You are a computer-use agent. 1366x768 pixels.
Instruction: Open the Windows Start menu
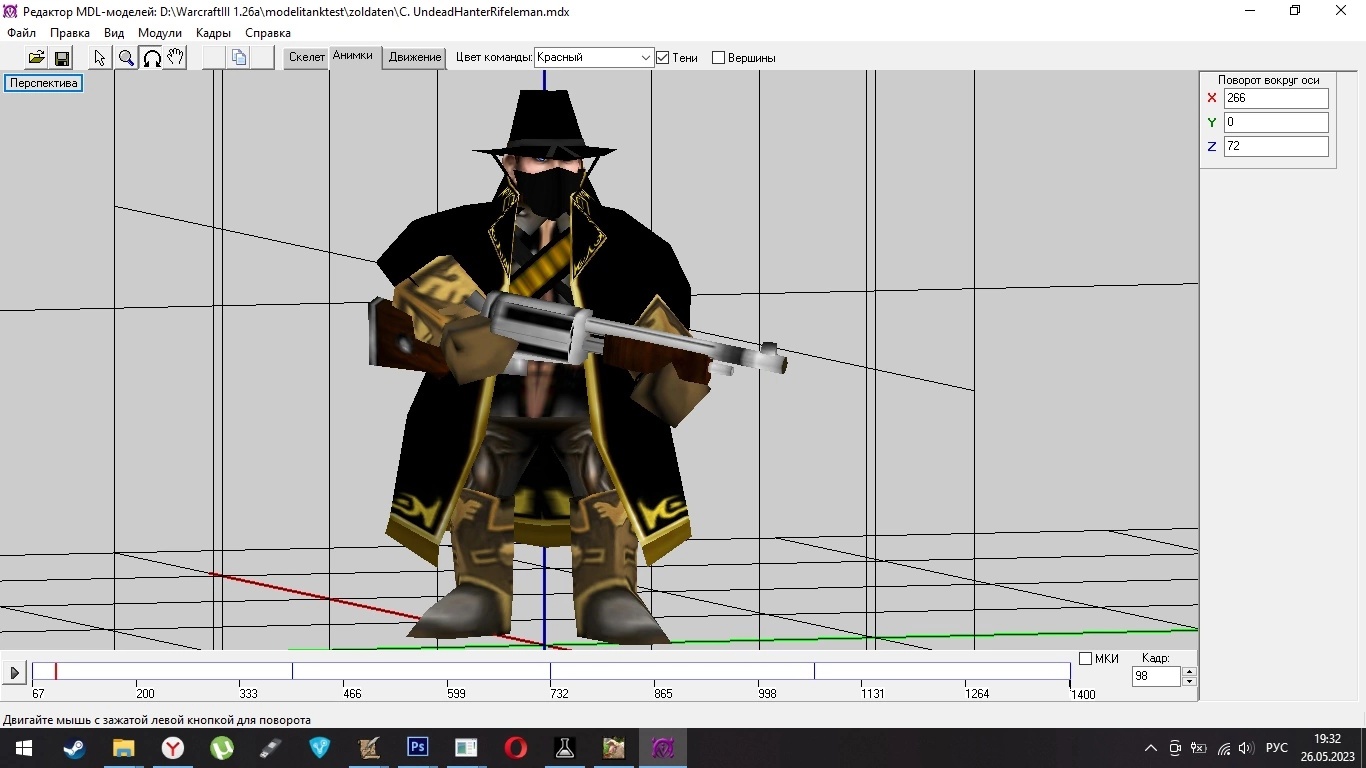[23, 748]
